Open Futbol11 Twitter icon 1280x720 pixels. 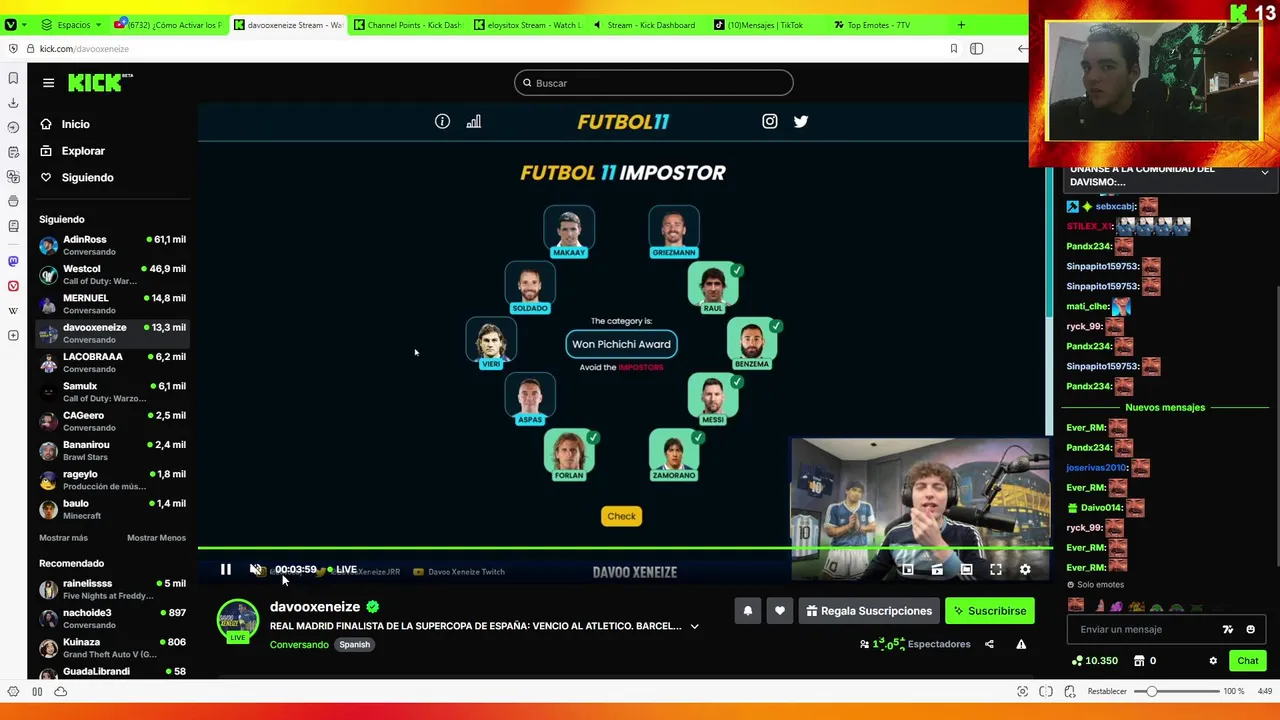tap(801, 121)
